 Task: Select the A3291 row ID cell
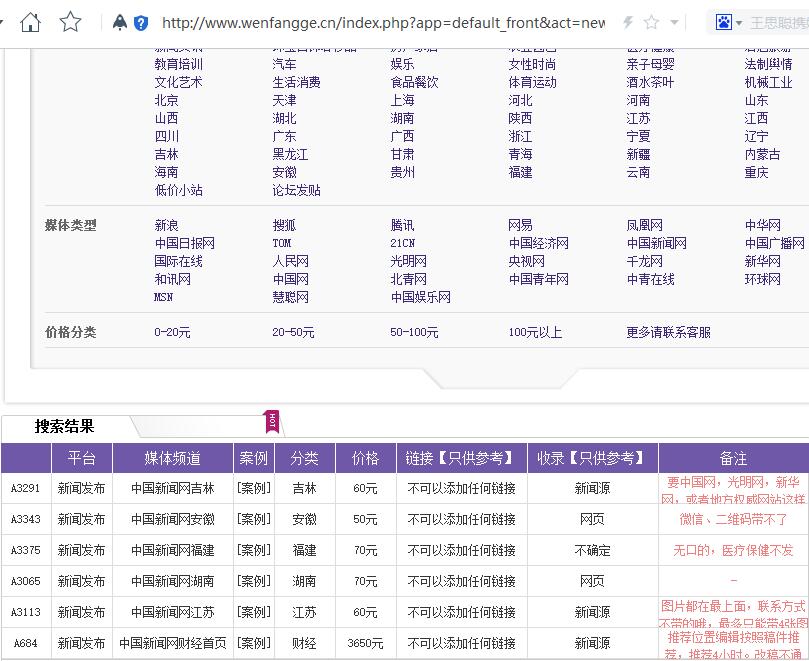click(26, 488)
